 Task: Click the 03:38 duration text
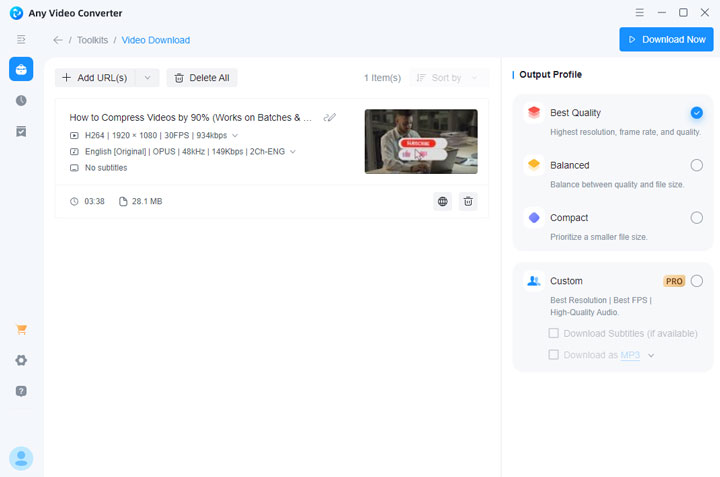[94, 201]
